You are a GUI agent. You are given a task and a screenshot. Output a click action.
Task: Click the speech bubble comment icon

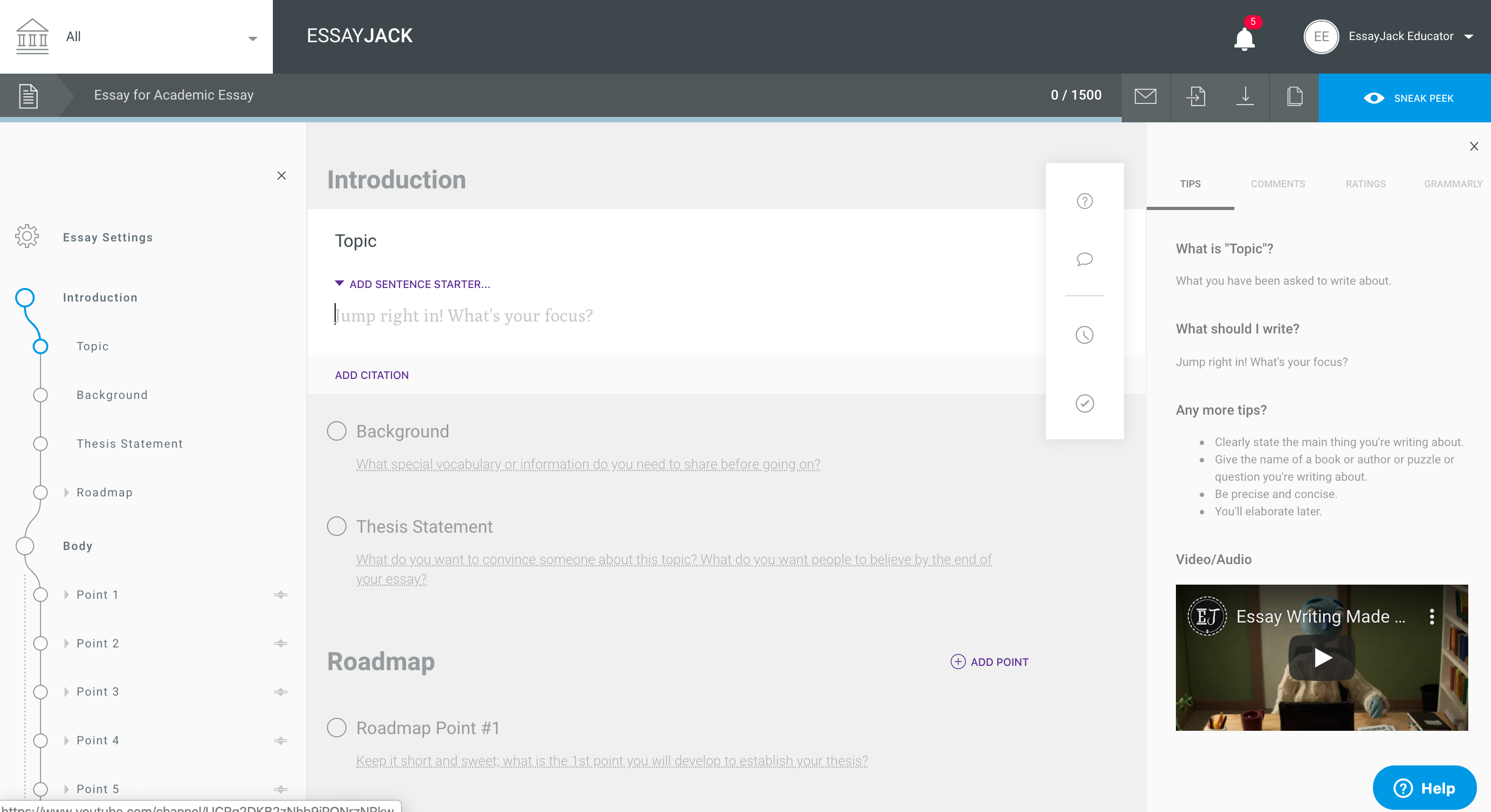pos(1084,259)
